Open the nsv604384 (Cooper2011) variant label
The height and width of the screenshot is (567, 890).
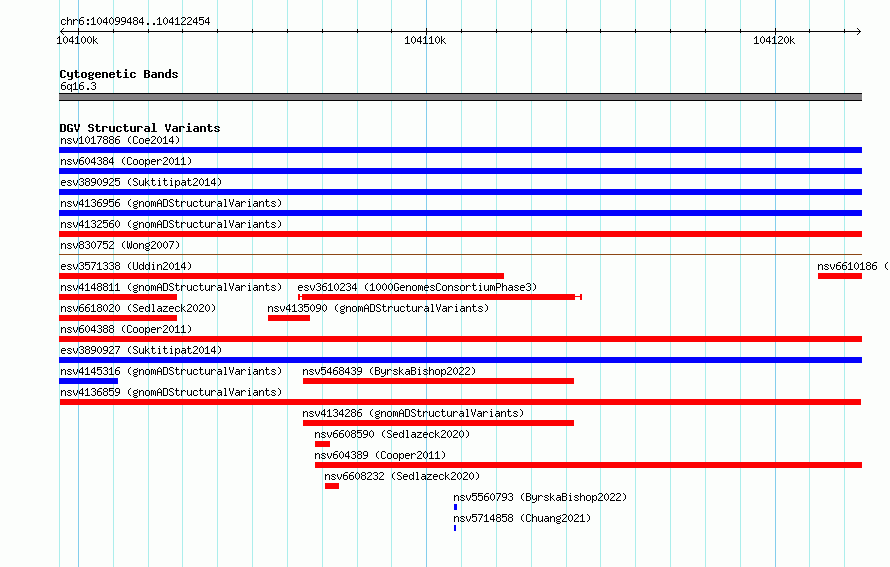(x=126, y=161)
